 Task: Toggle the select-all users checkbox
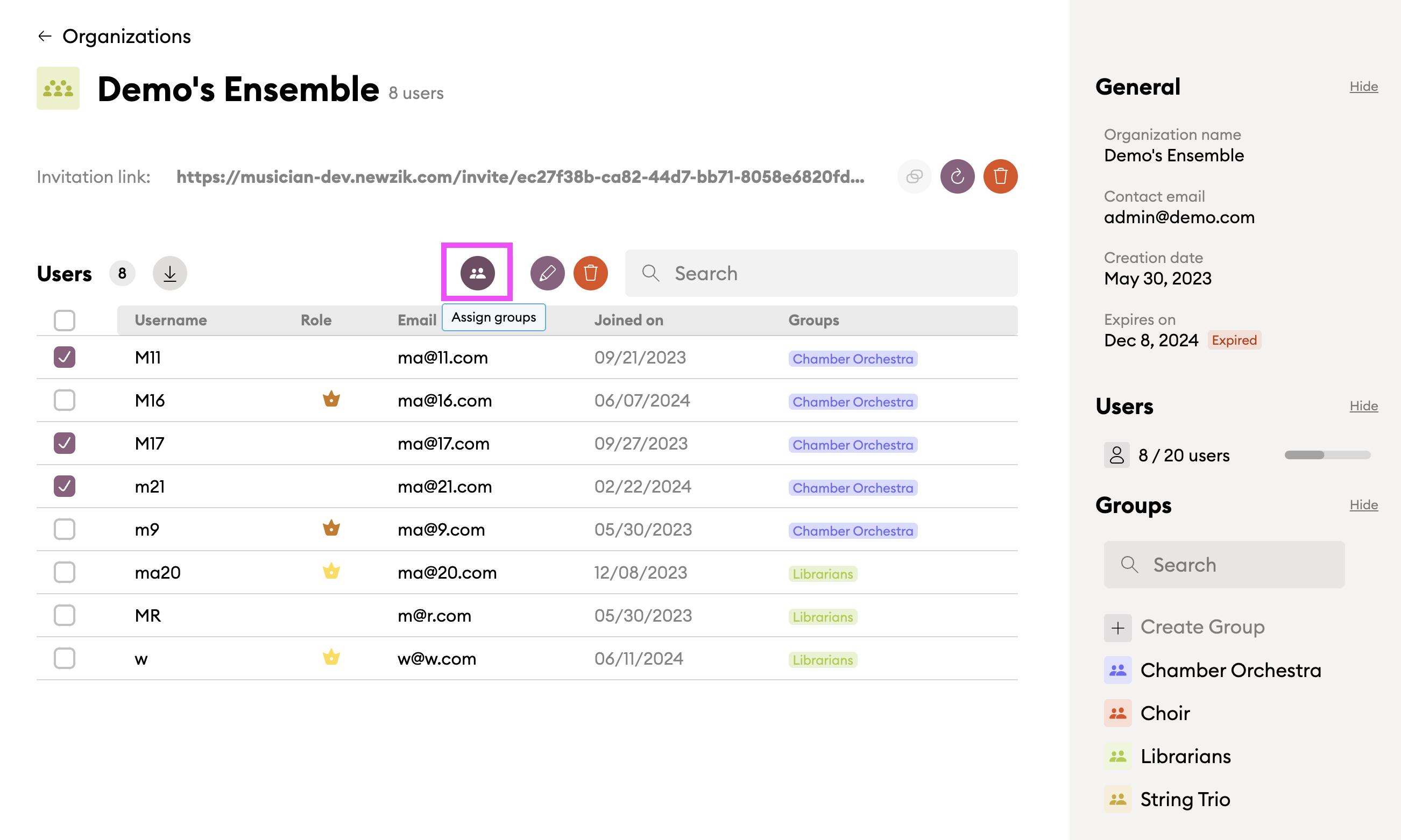point(65,321)
